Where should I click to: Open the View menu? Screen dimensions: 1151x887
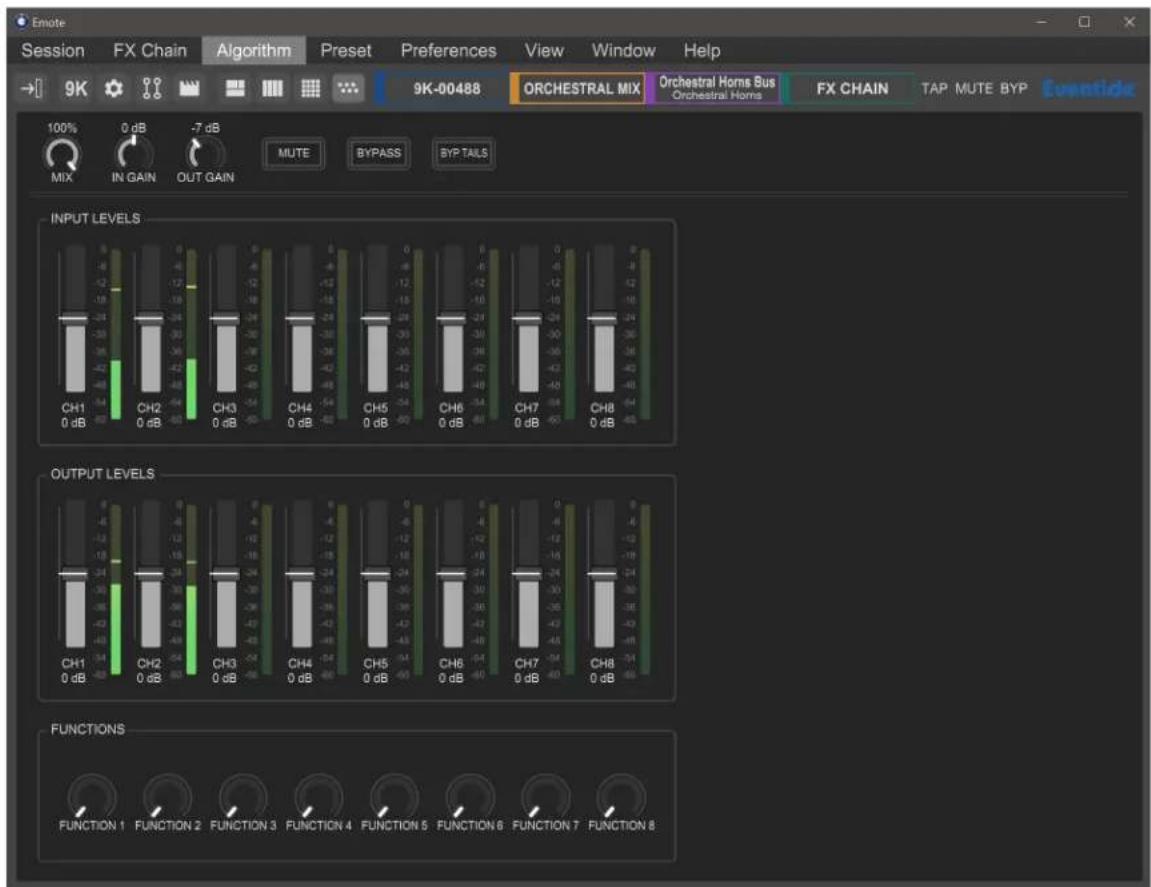click(544, 51)
